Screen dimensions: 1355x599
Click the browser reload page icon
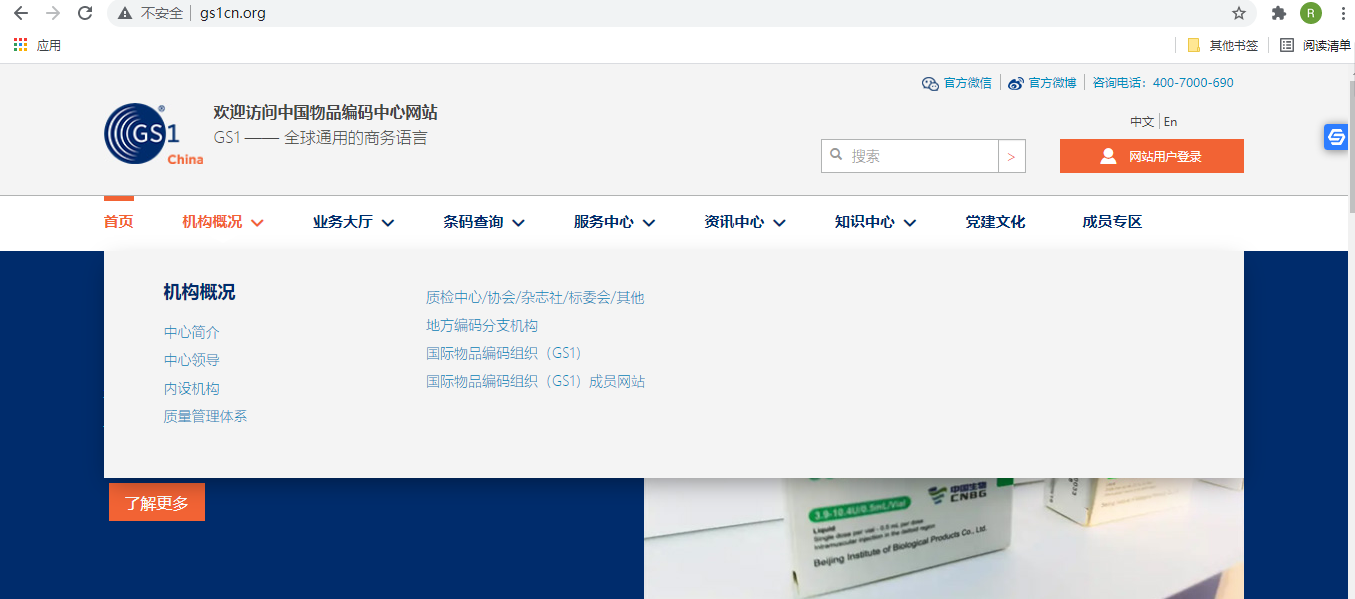(x=85, y=13)
